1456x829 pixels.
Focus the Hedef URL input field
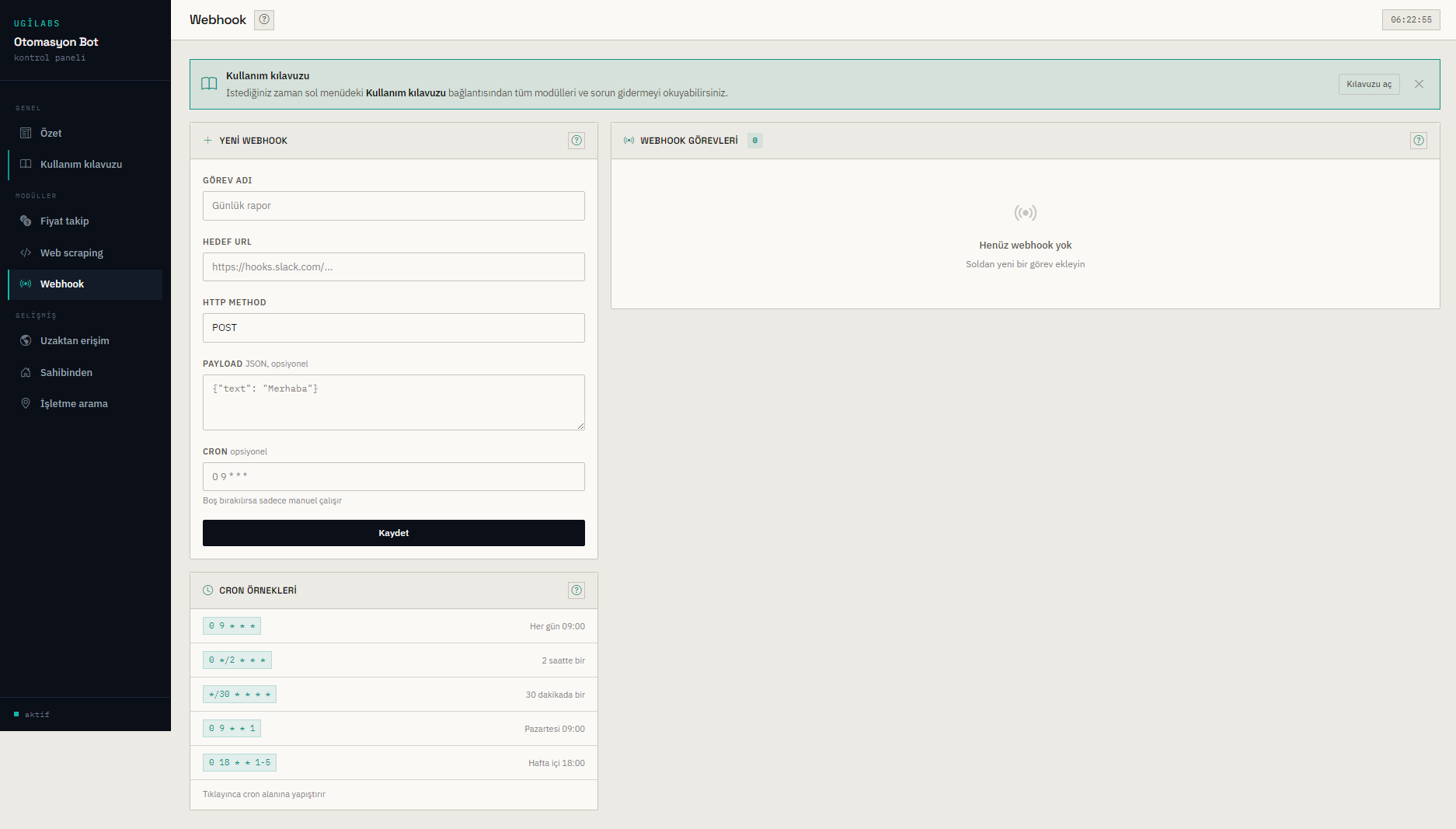[x=394, y=266]
